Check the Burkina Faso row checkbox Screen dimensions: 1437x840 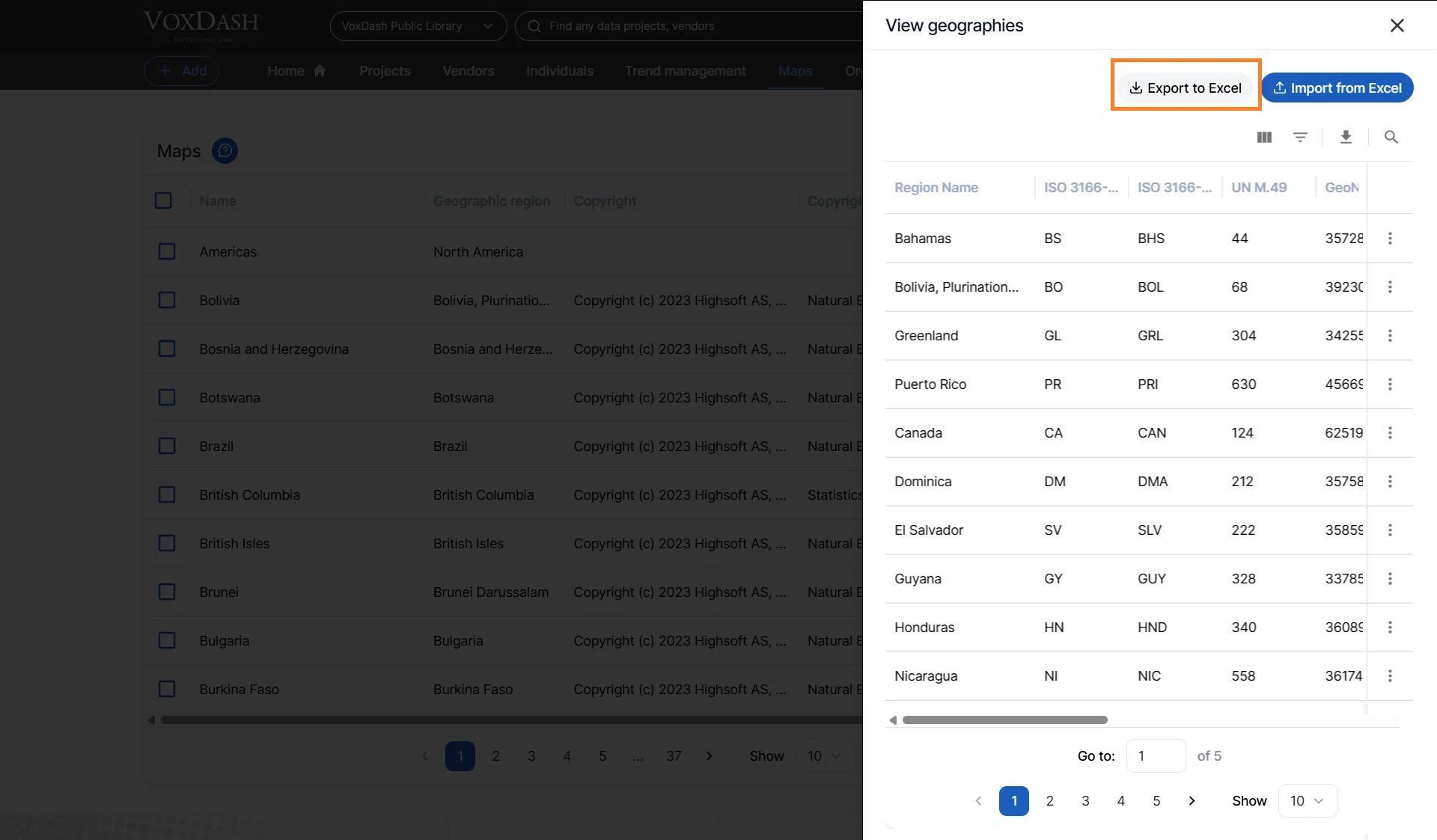point(167,689)
